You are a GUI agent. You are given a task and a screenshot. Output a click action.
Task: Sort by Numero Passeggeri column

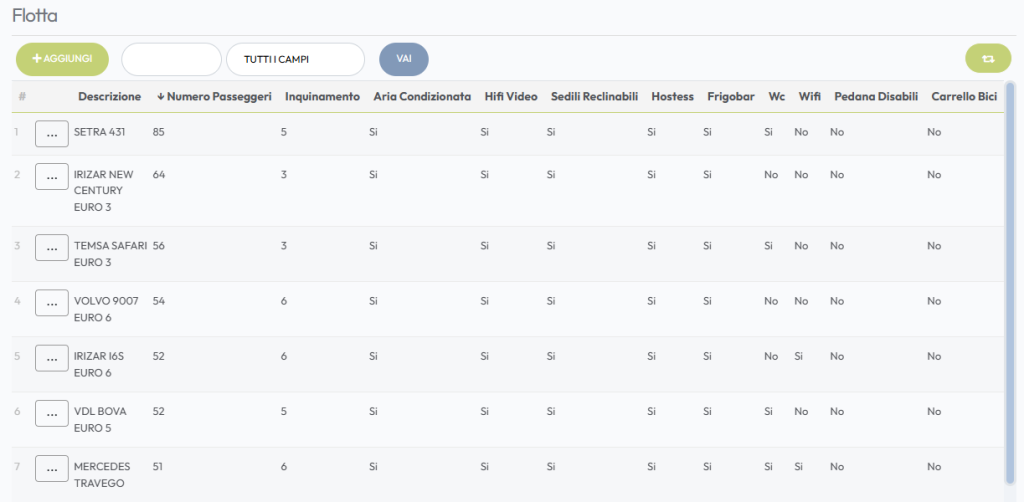(x=214, y=97)
